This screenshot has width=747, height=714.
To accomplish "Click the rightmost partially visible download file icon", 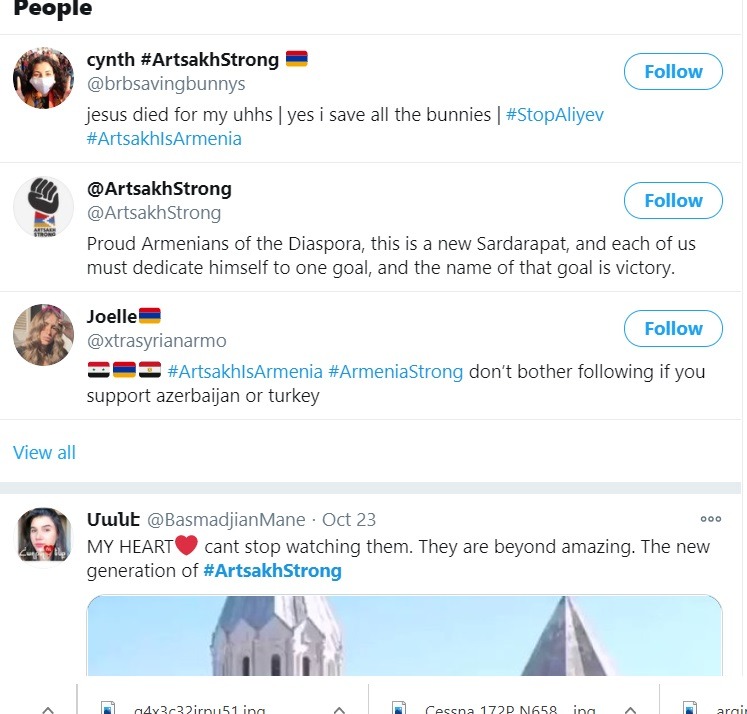I will [x=688, y=708].
